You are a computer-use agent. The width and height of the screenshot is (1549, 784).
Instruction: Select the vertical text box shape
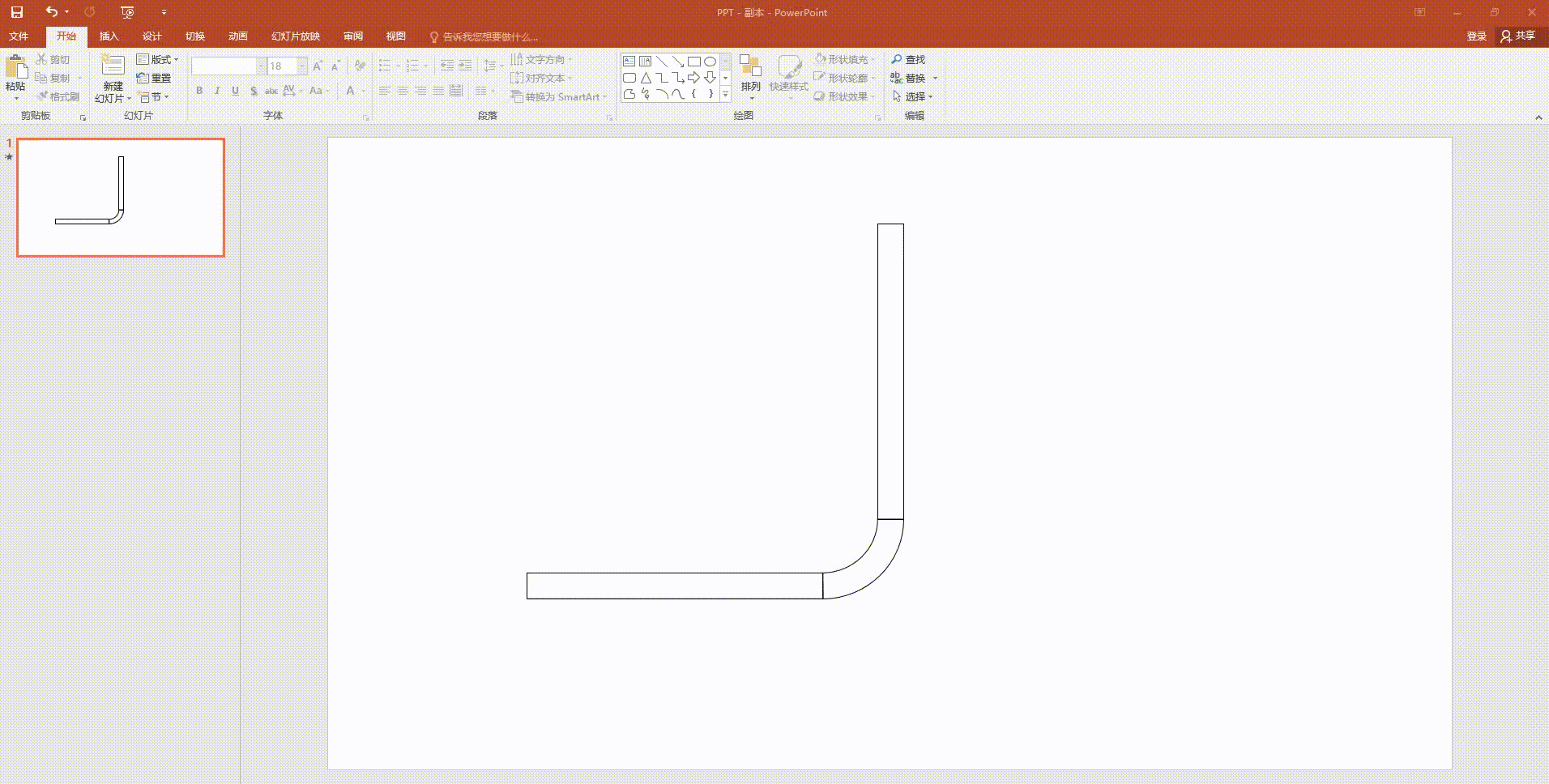[x=645, y=62]
